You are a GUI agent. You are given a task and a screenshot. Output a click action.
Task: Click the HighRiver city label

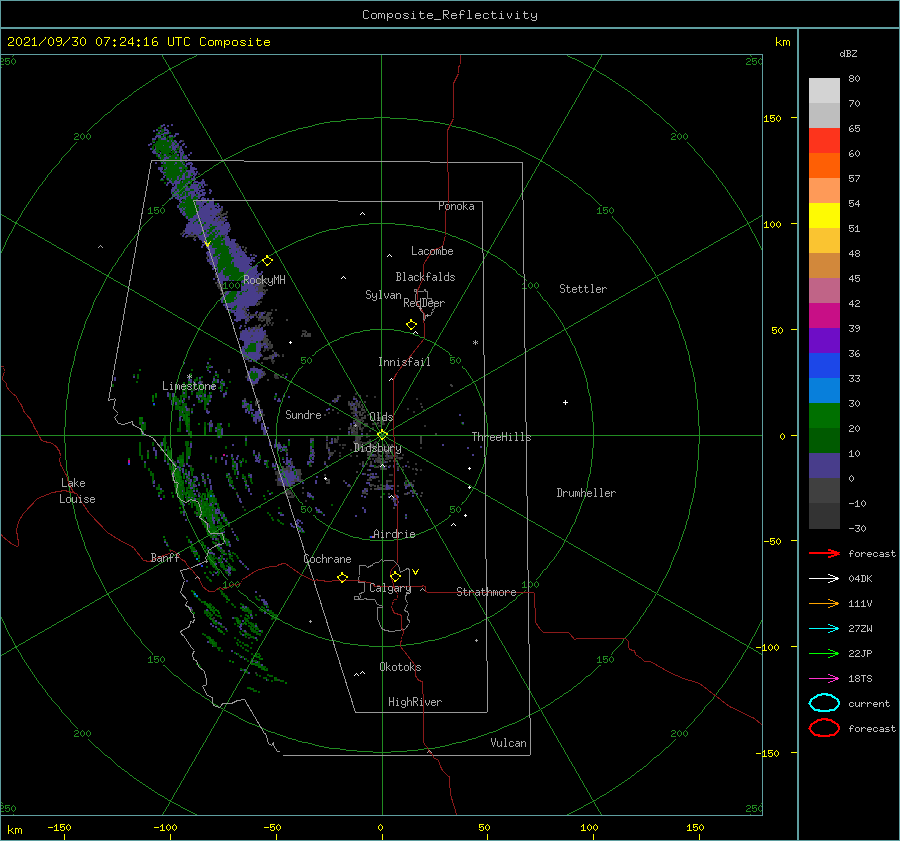[415, 702]
